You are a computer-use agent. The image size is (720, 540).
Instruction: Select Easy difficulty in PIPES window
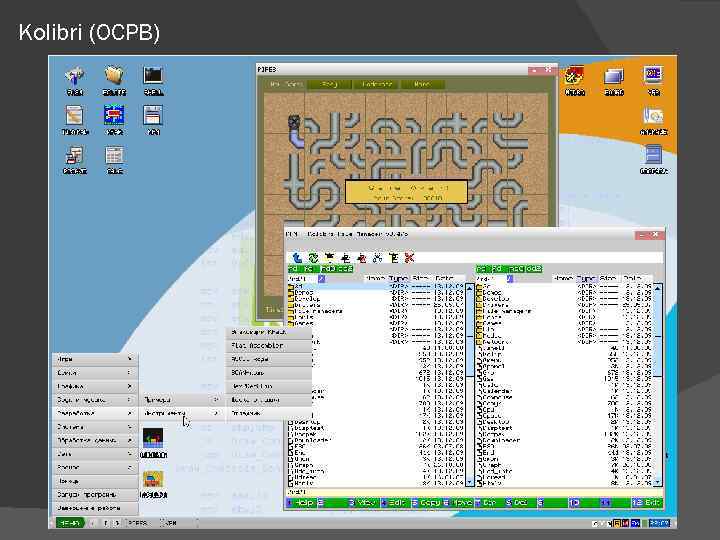coord(329,84)
